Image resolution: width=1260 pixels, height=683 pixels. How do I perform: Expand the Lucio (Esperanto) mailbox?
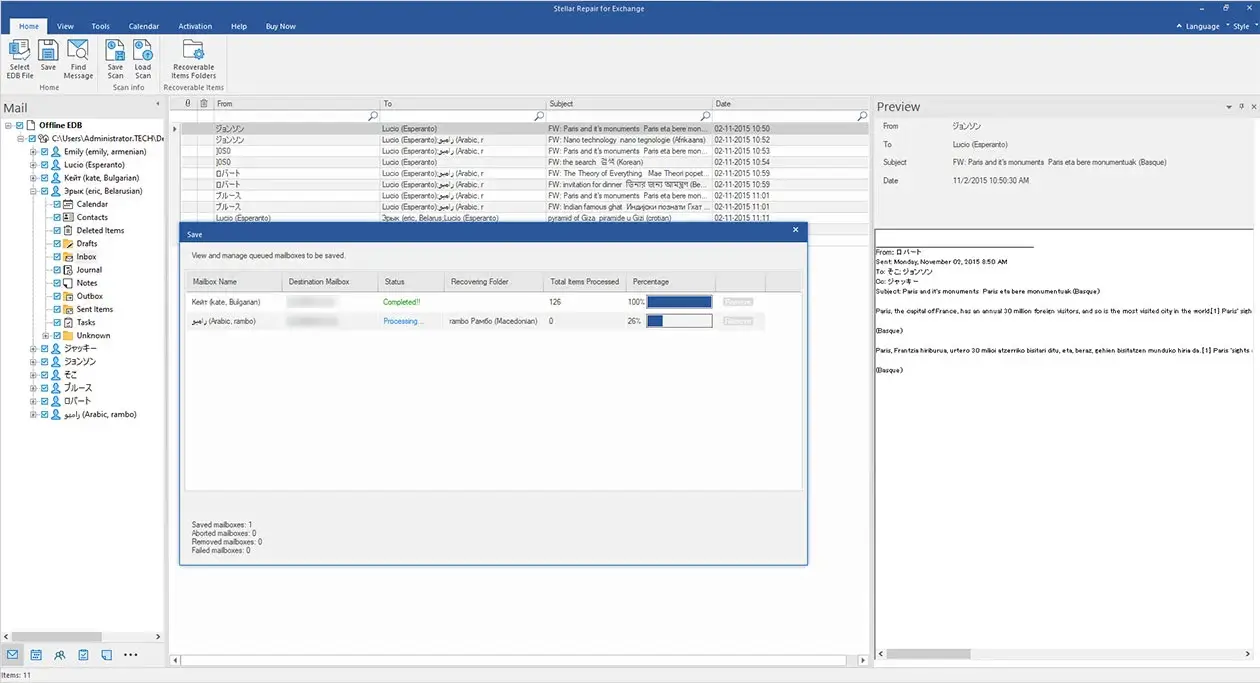(33, 164)
